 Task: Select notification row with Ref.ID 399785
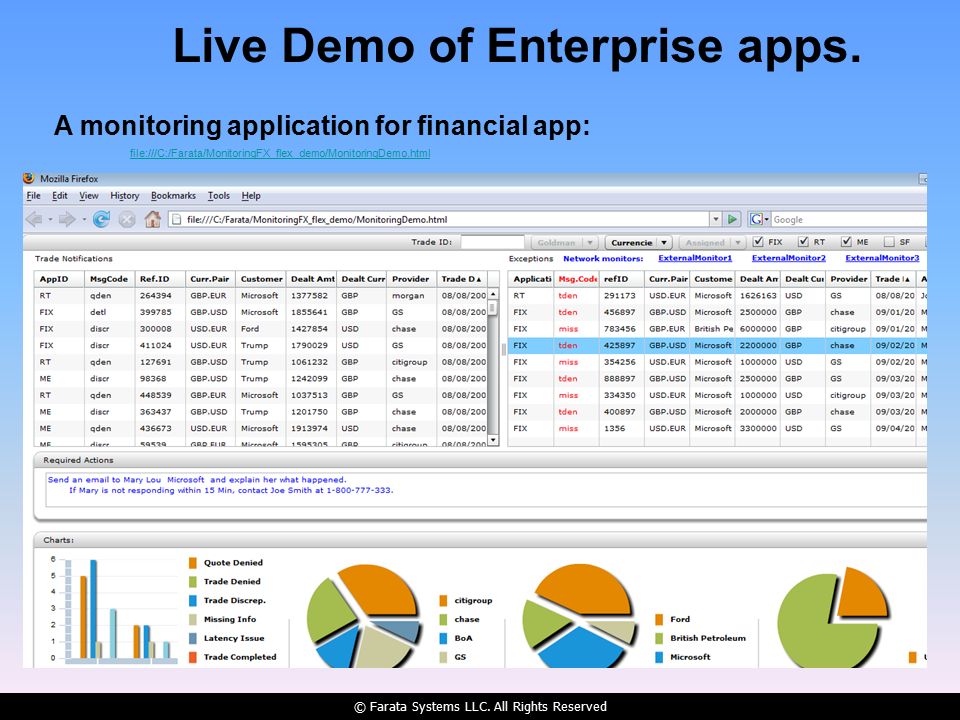tap(260, 312)
